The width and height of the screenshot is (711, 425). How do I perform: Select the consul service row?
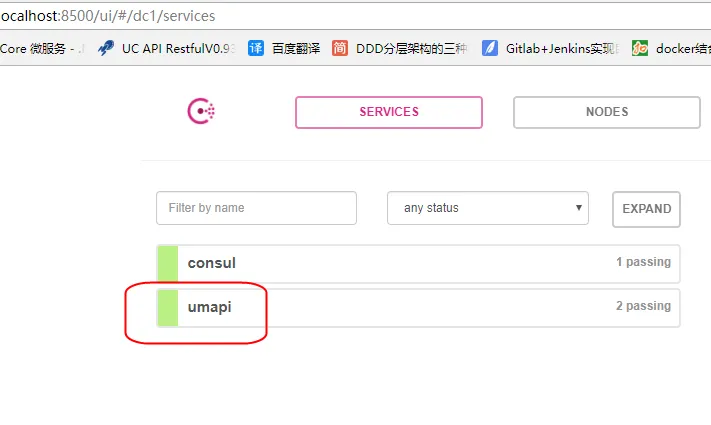click(x=400, y=263)
